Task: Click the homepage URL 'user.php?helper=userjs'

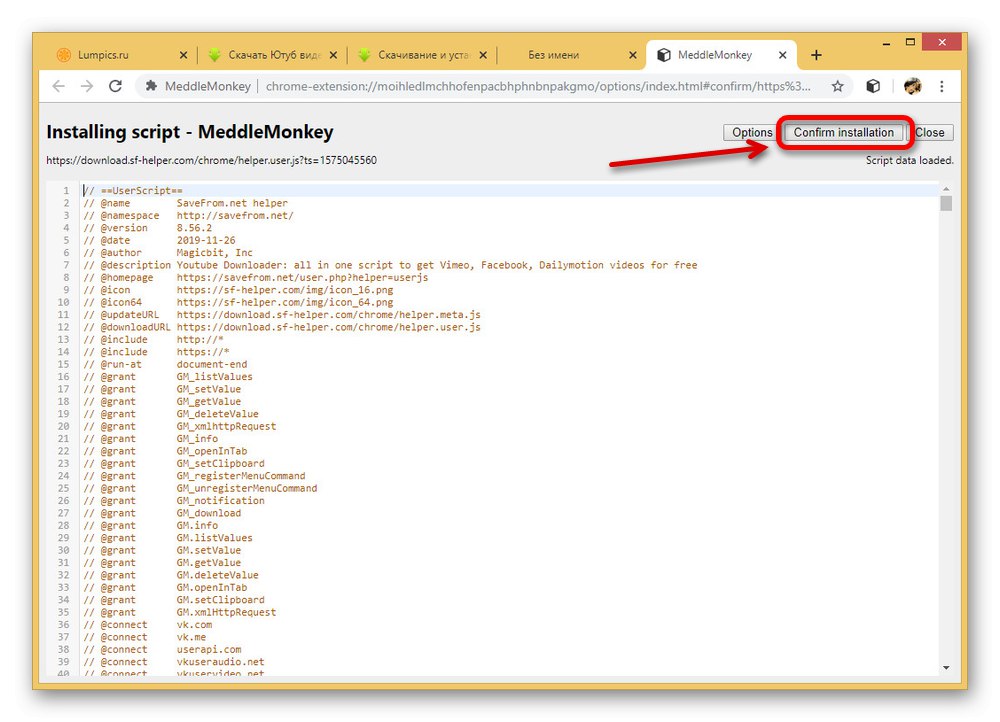Action: (302, 277)
